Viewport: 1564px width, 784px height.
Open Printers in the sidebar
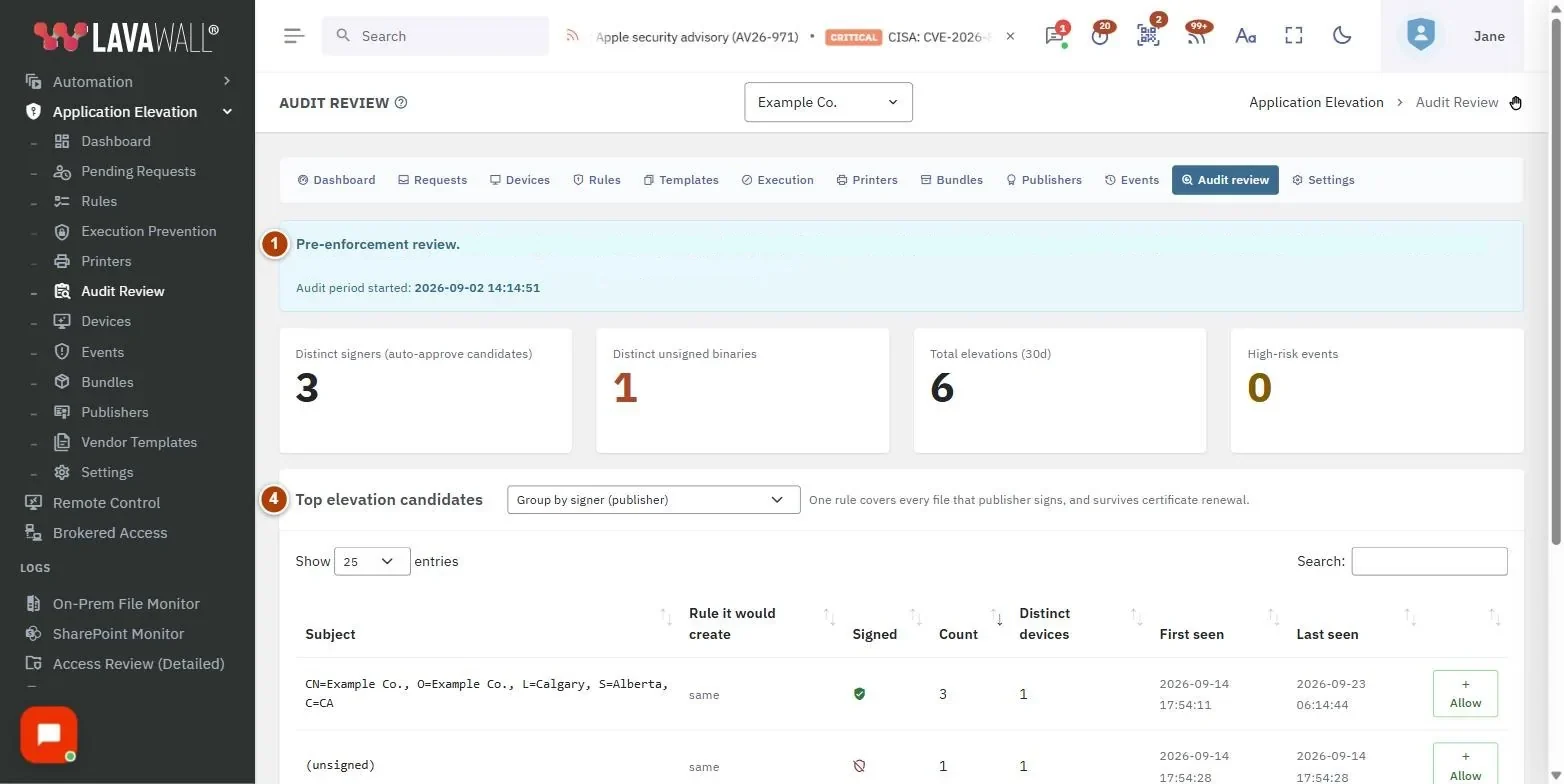[106, 261]
